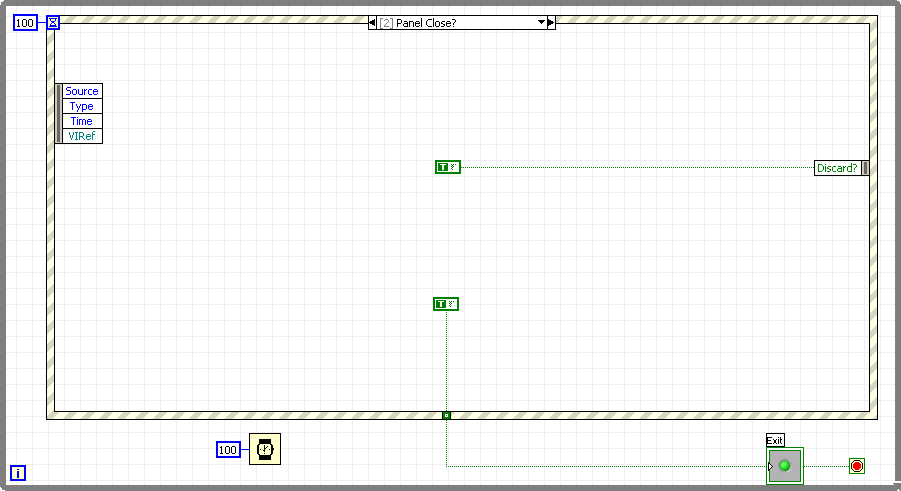Image resolution: width=901 pixels, height=491 pixels.
Task: Select the Exit boolean local terminal
Action: pos(785,466)
